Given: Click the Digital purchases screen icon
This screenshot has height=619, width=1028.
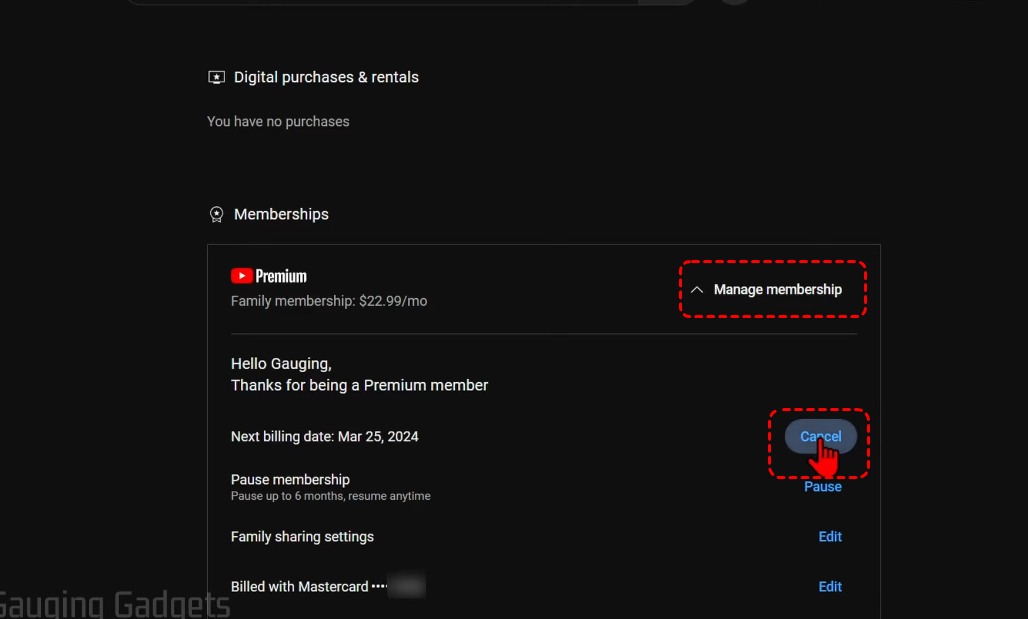Looking at the screenshot, I should coord(216,77).
